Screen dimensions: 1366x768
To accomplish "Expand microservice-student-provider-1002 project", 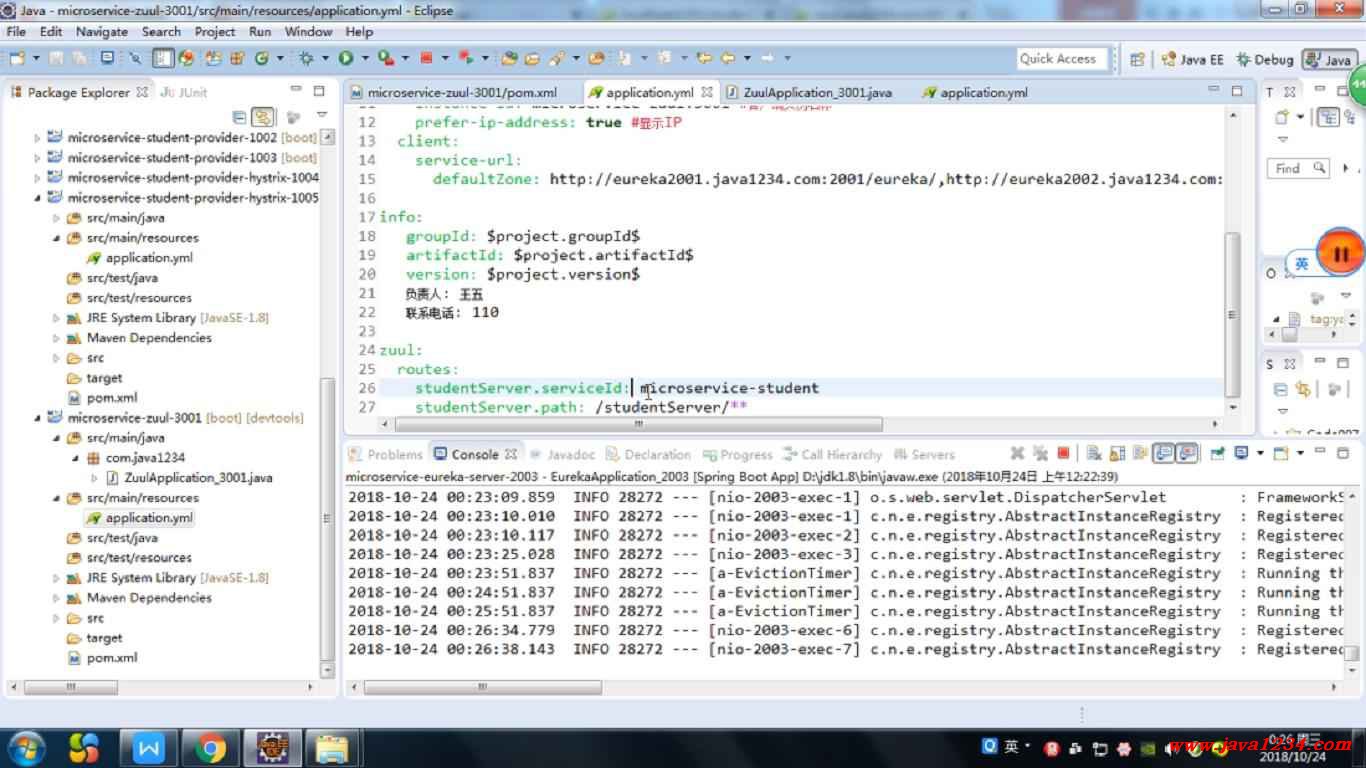I will (39, 138).
